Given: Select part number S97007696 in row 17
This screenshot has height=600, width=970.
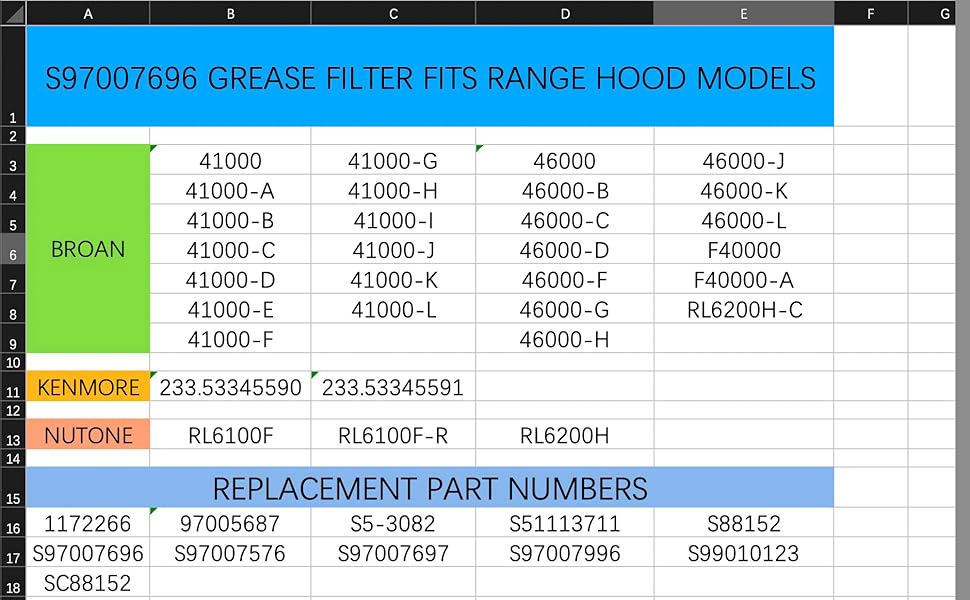Looking at the screenshot, I should (88, 552).
